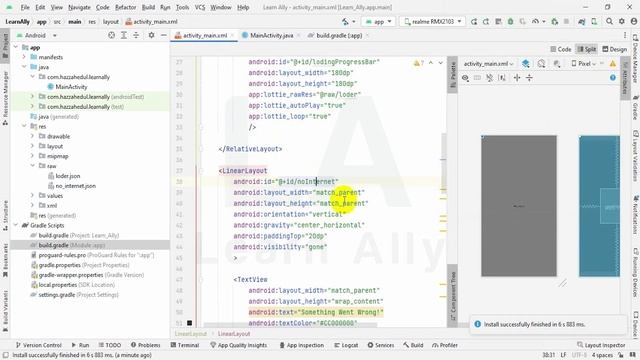Image resolution: width=640 pixels, height=360 pixels.
Task: Click Select Opened File target icon in Project panel
Action: coord(111,36)
